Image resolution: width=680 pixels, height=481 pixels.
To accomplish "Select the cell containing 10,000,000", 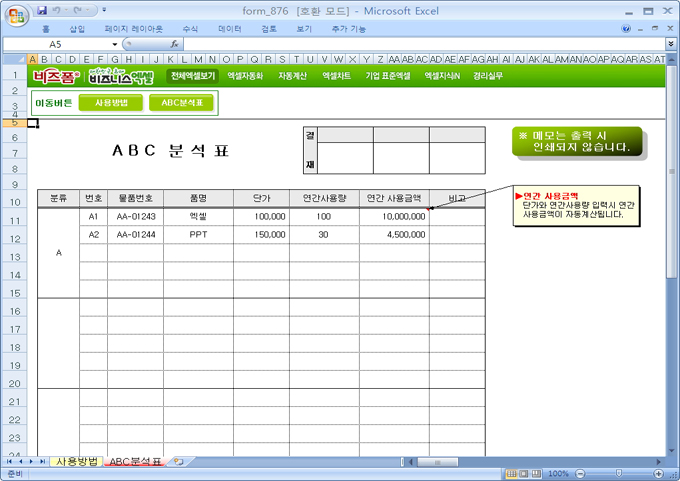I will point(394,216).
